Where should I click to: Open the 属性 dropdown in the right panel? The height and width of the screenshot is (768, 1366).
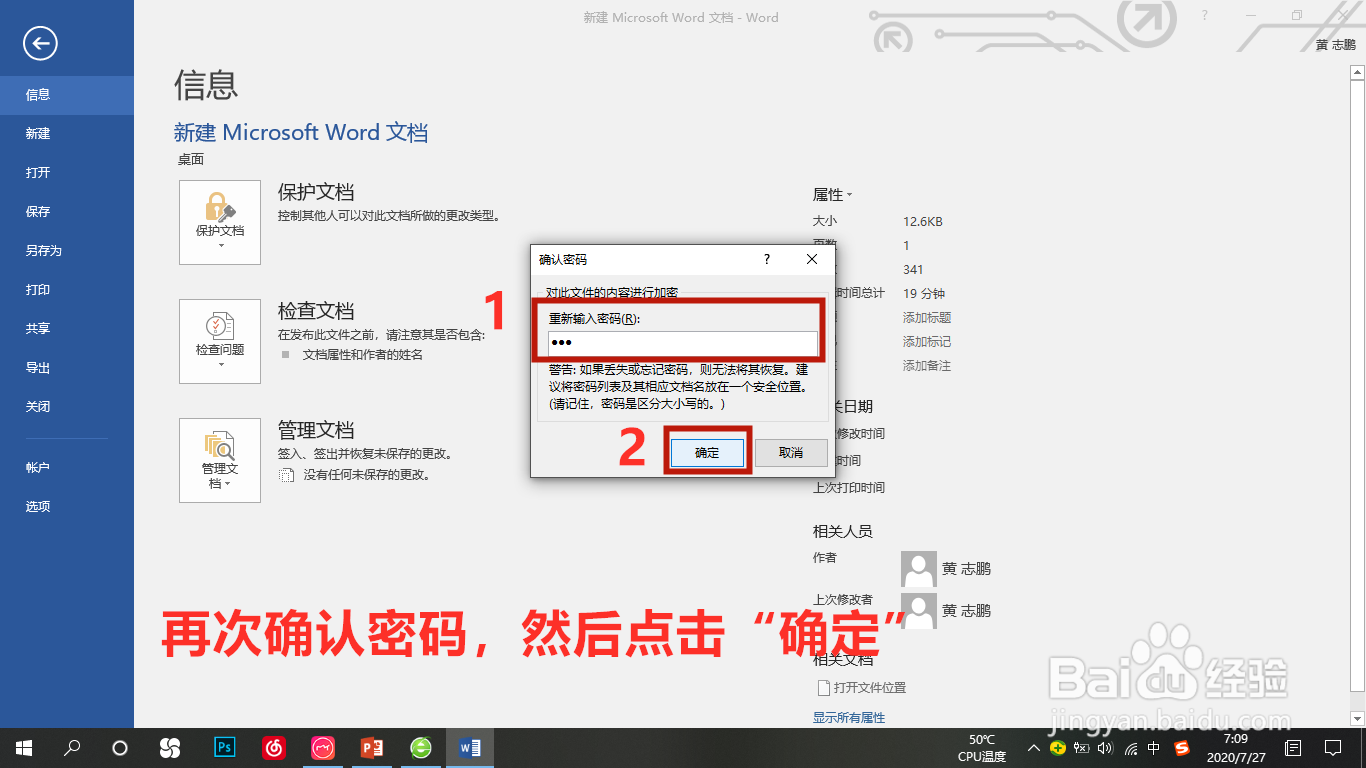pos(832,194)
